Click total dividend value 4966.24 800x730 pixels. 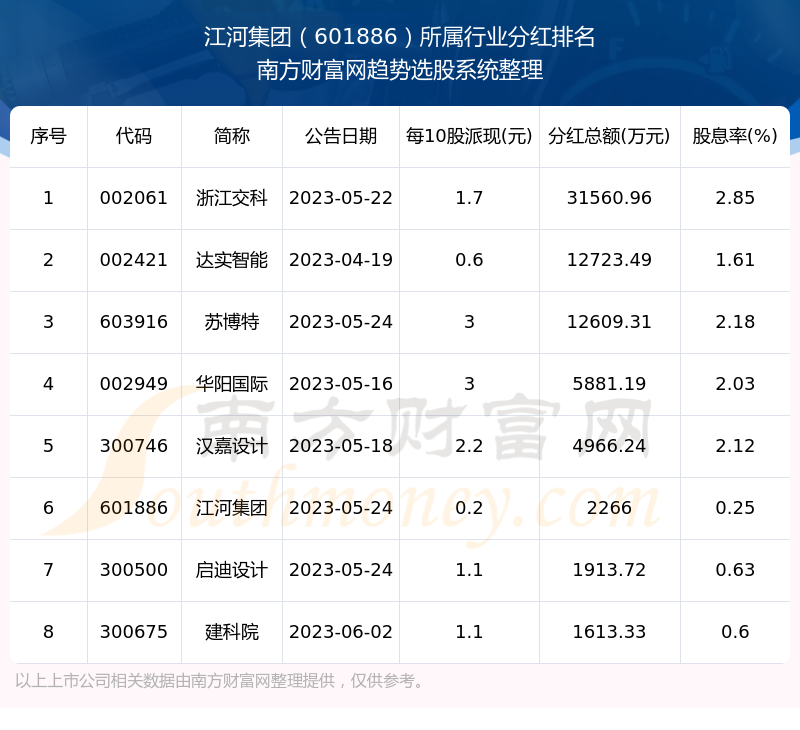tap(609, 446)
